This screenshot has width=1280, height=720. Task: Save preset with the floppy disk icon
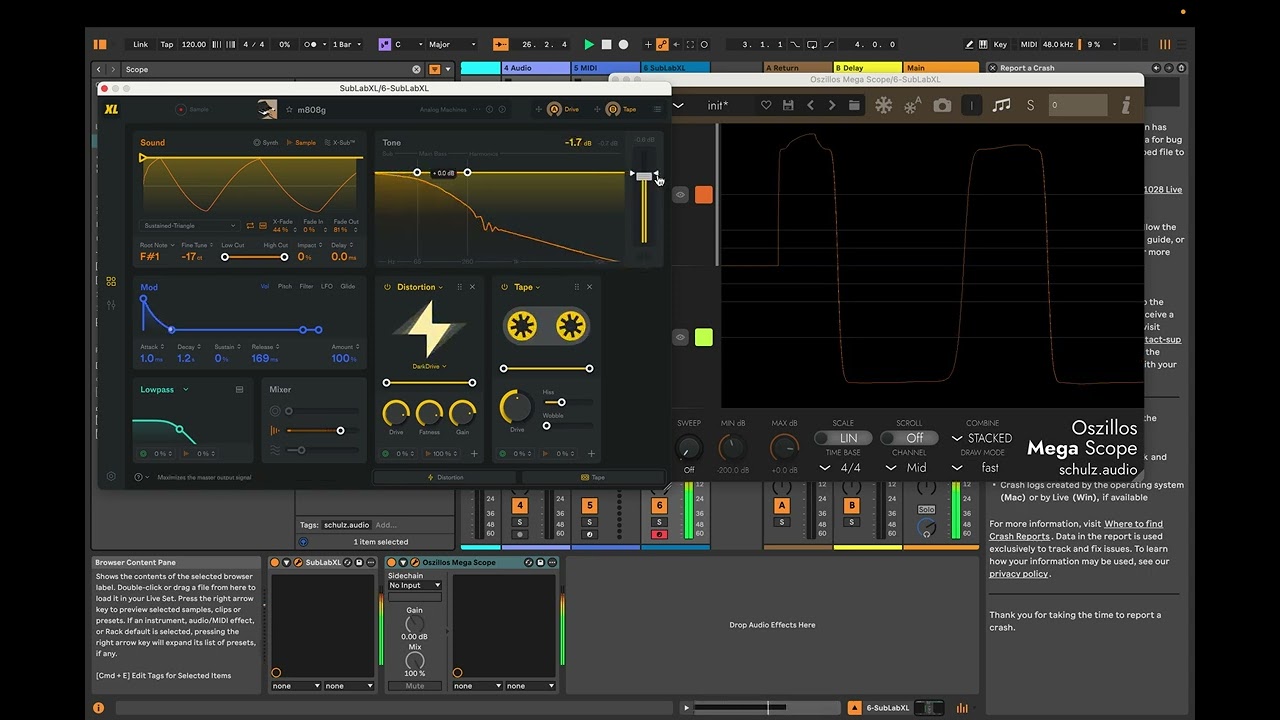point(788,105)
